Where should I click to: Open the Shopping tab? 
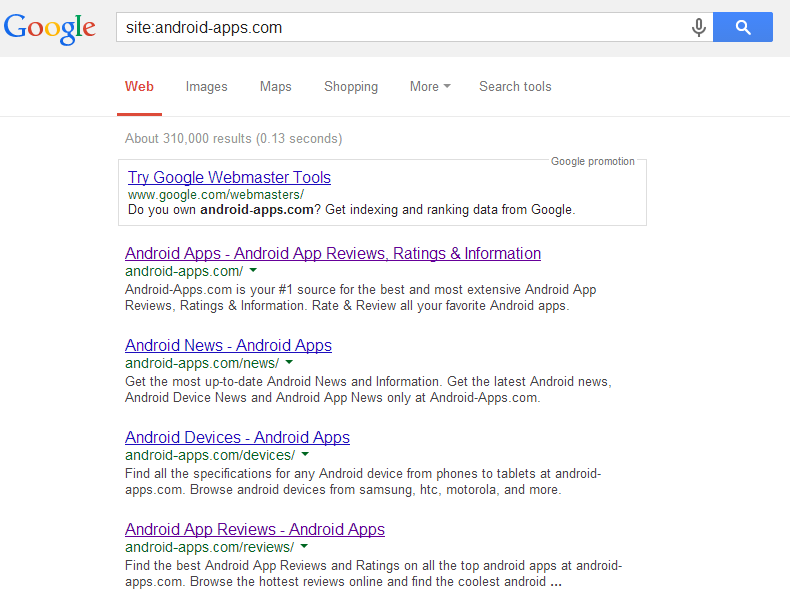pos(351,87)
